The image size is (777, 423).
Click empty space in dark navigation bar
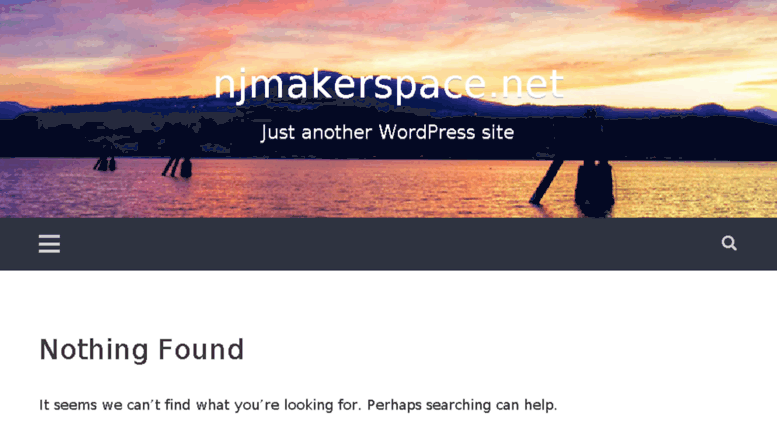388,244
